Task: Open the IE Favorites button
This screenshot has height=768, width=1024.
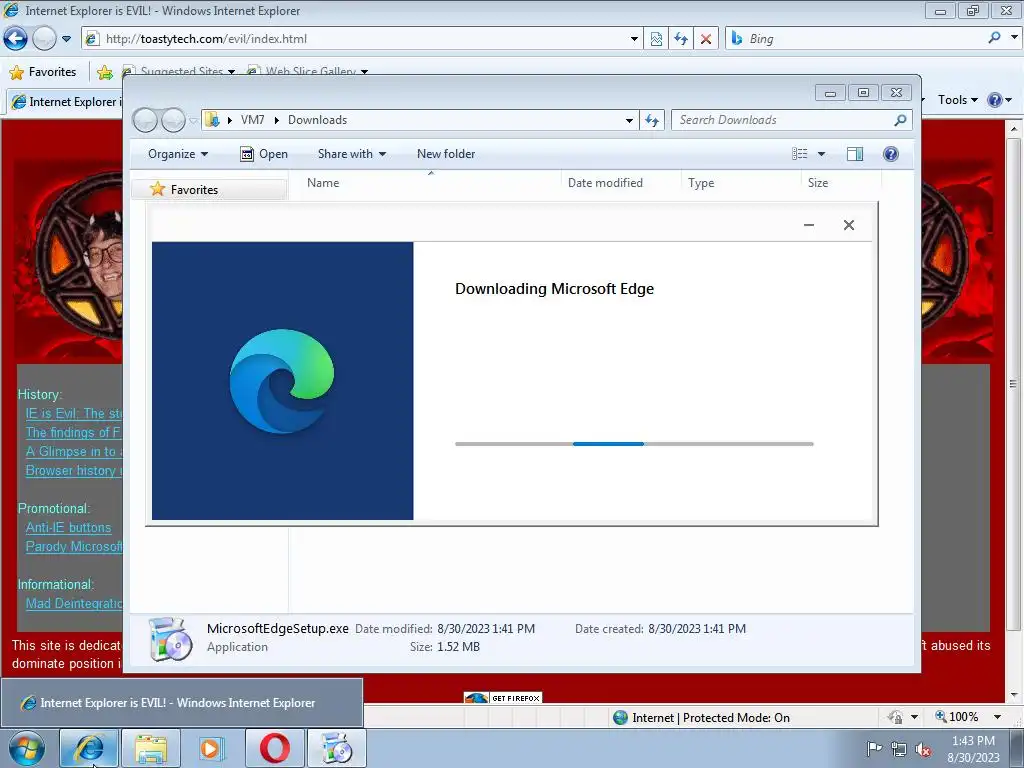Action: (x=43, y=72)
